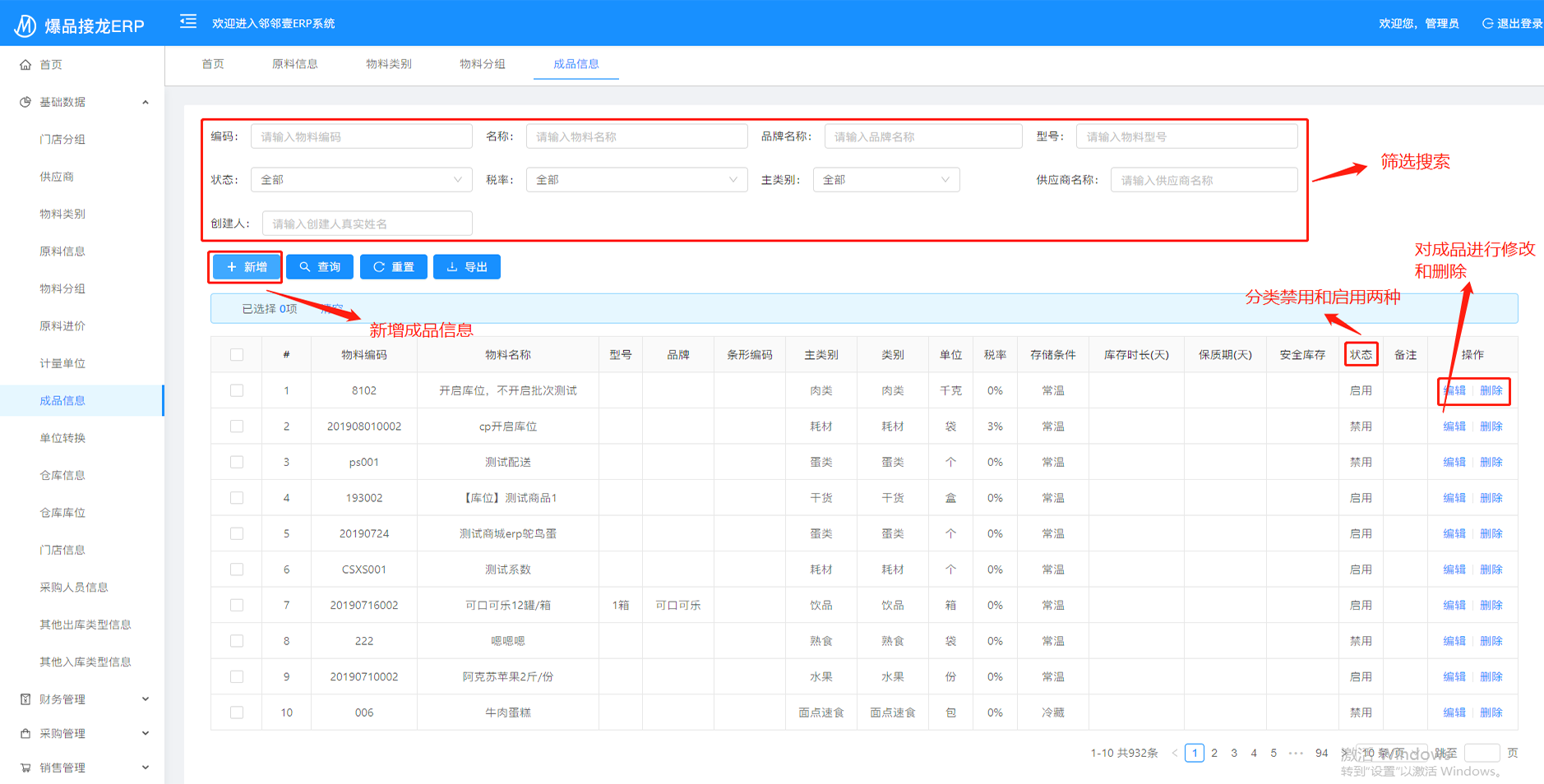Toggle the sidebar collapse menu icon
The width and height of the screenshot is (1544, 784).
(188, 21)
